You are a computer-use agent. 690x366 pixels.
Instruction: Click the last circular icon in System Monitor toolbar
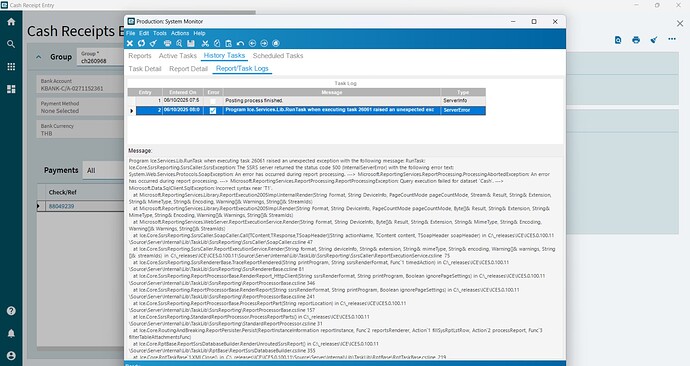[276, 43]
